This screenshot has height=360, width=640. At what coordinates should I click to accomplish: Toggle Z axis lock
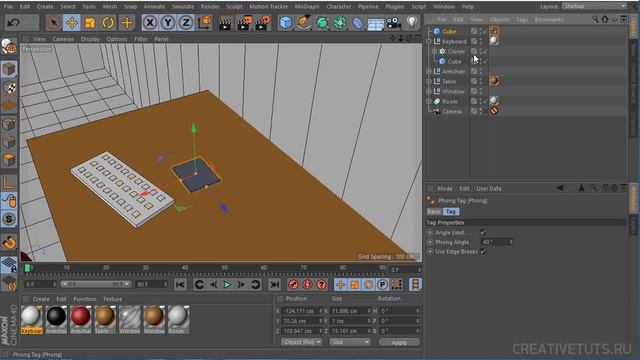click(x=186, y=22)
